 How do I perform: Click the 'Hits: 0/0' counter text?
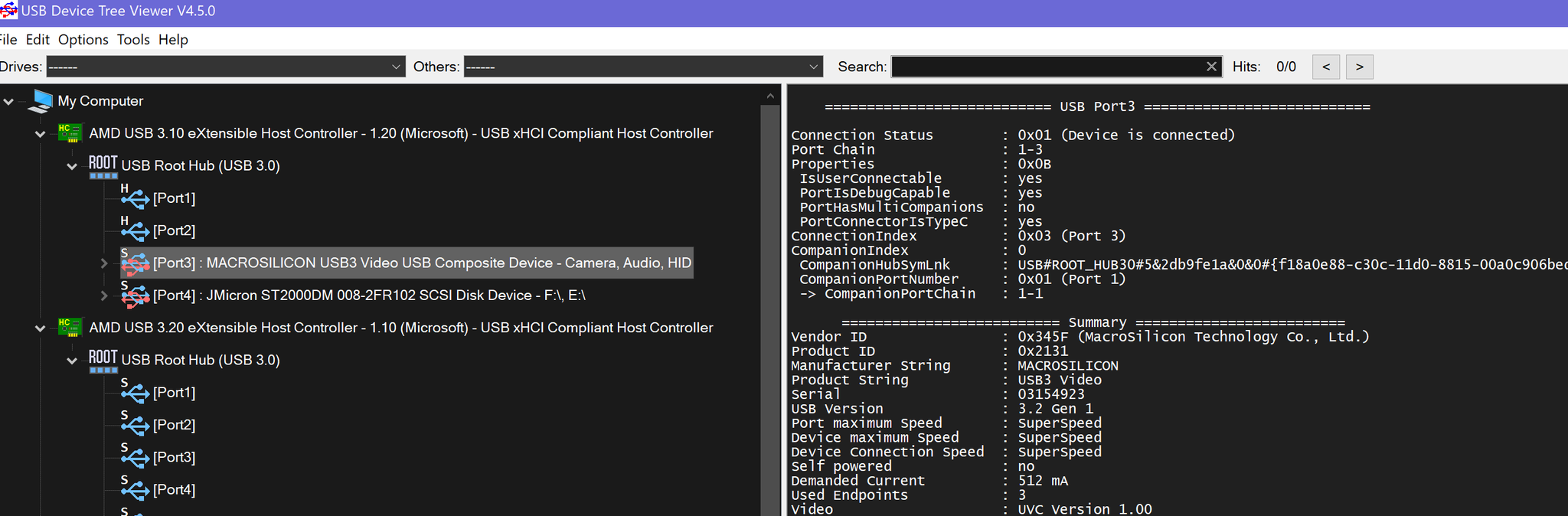click(x=1264, y=67)
